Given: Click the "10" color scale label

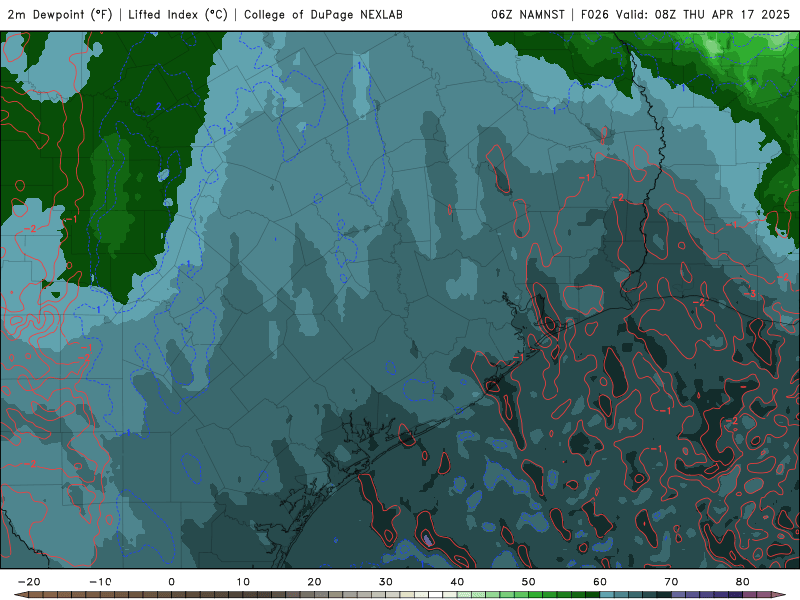Looking at the screenshot, I should pos(243,582).
